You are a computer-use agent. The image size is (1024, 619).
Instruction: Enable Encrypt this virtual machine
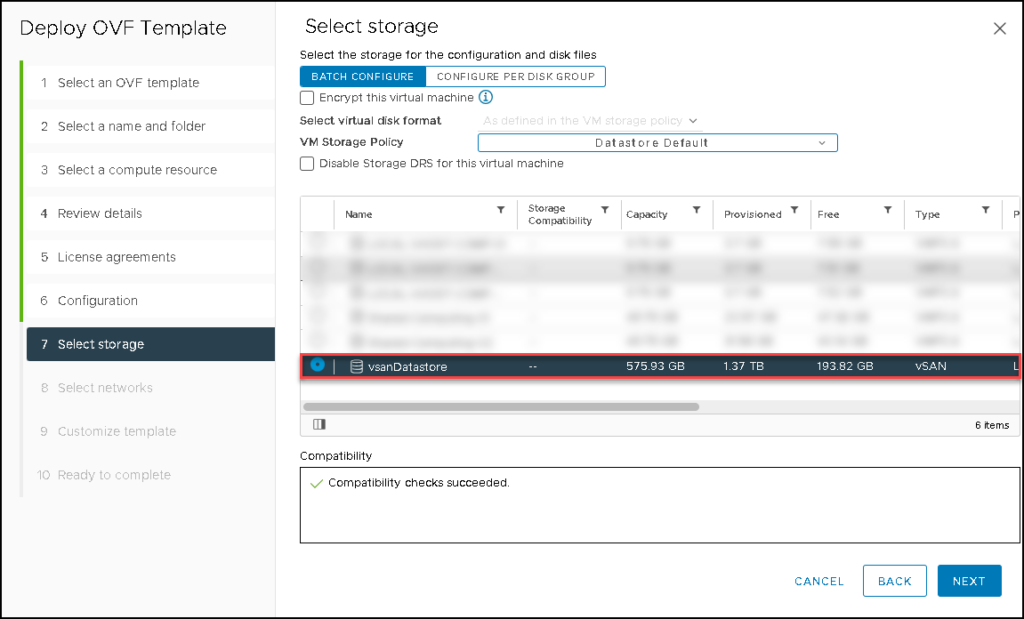click(306, 97)
